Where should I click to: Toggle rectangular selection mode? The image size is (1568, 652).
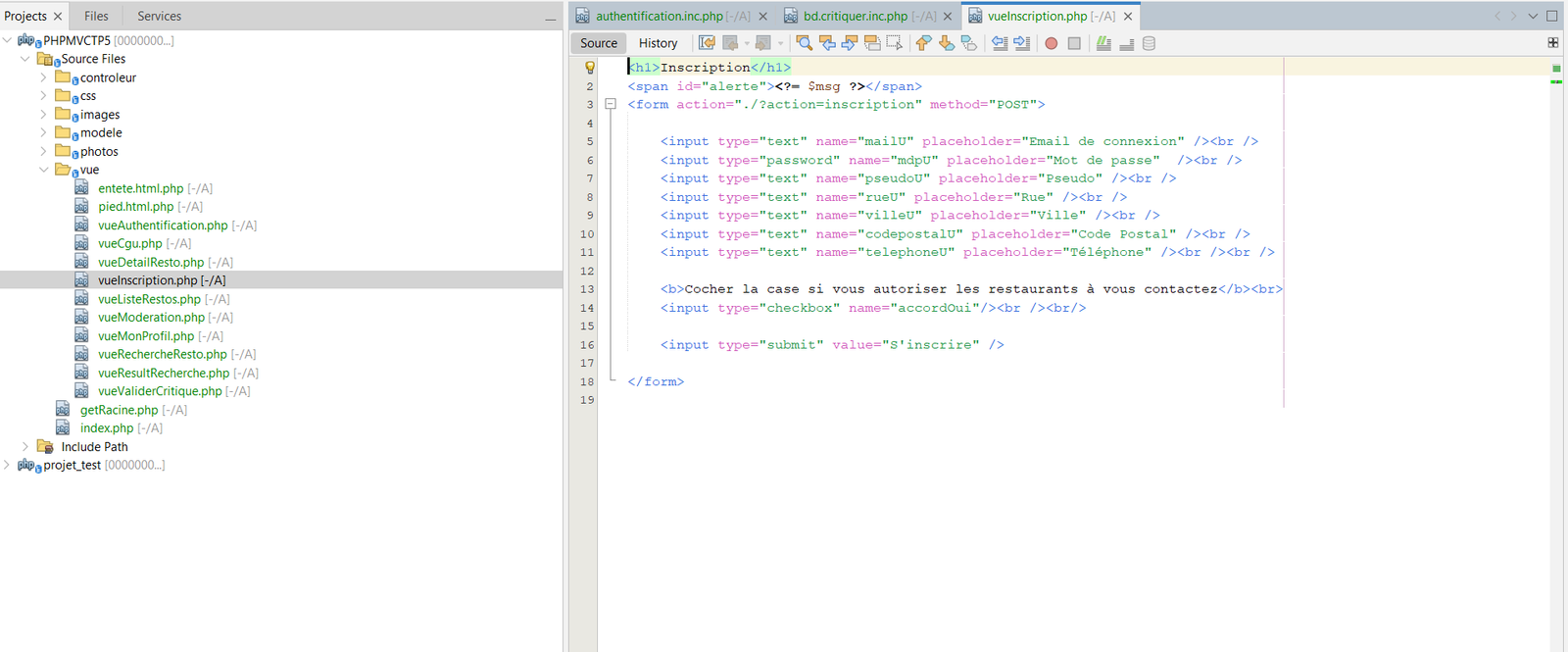[895, 43]
